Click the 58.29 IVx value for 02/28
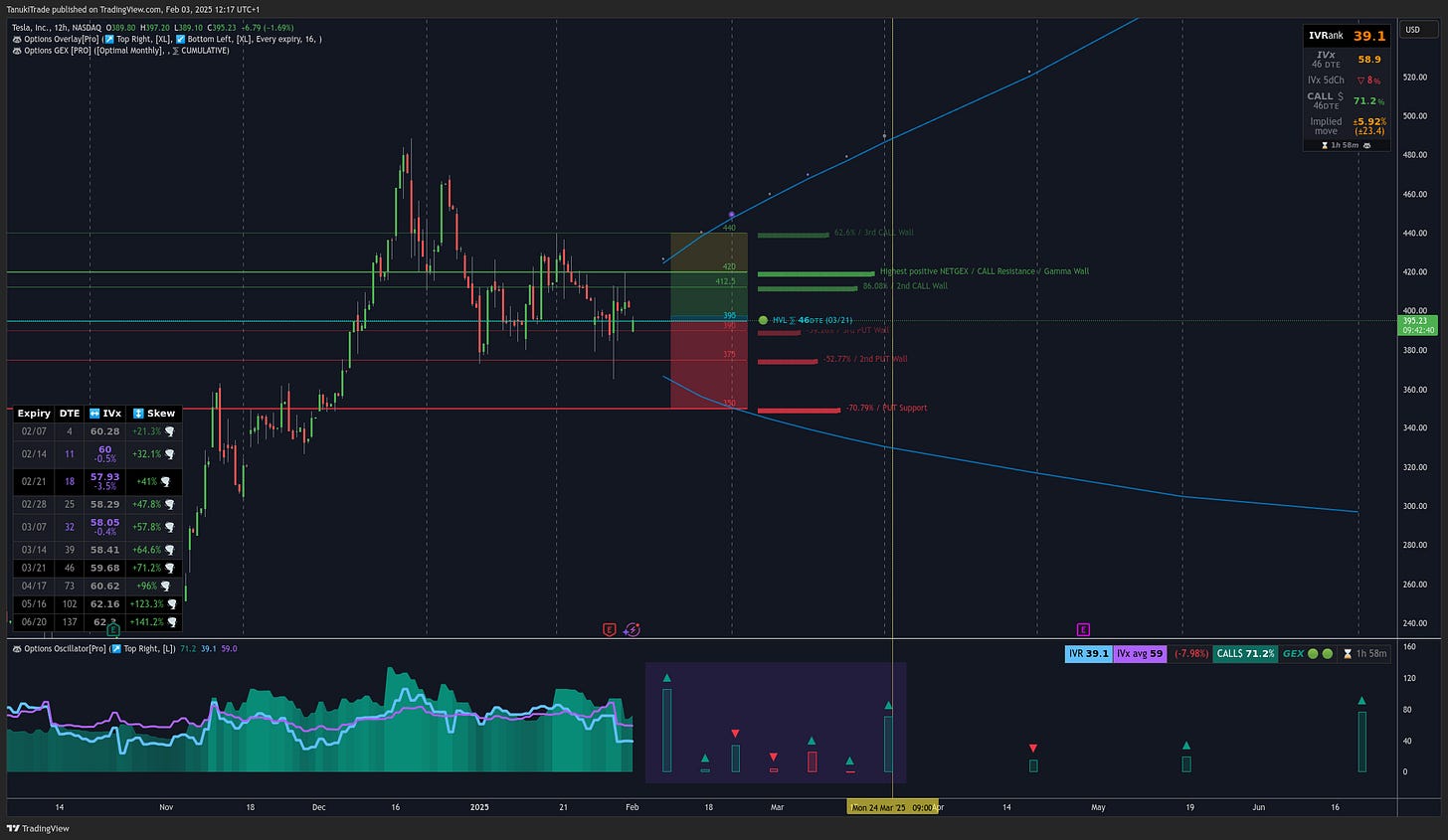The image size is (1448, 840). click(104, 505)
